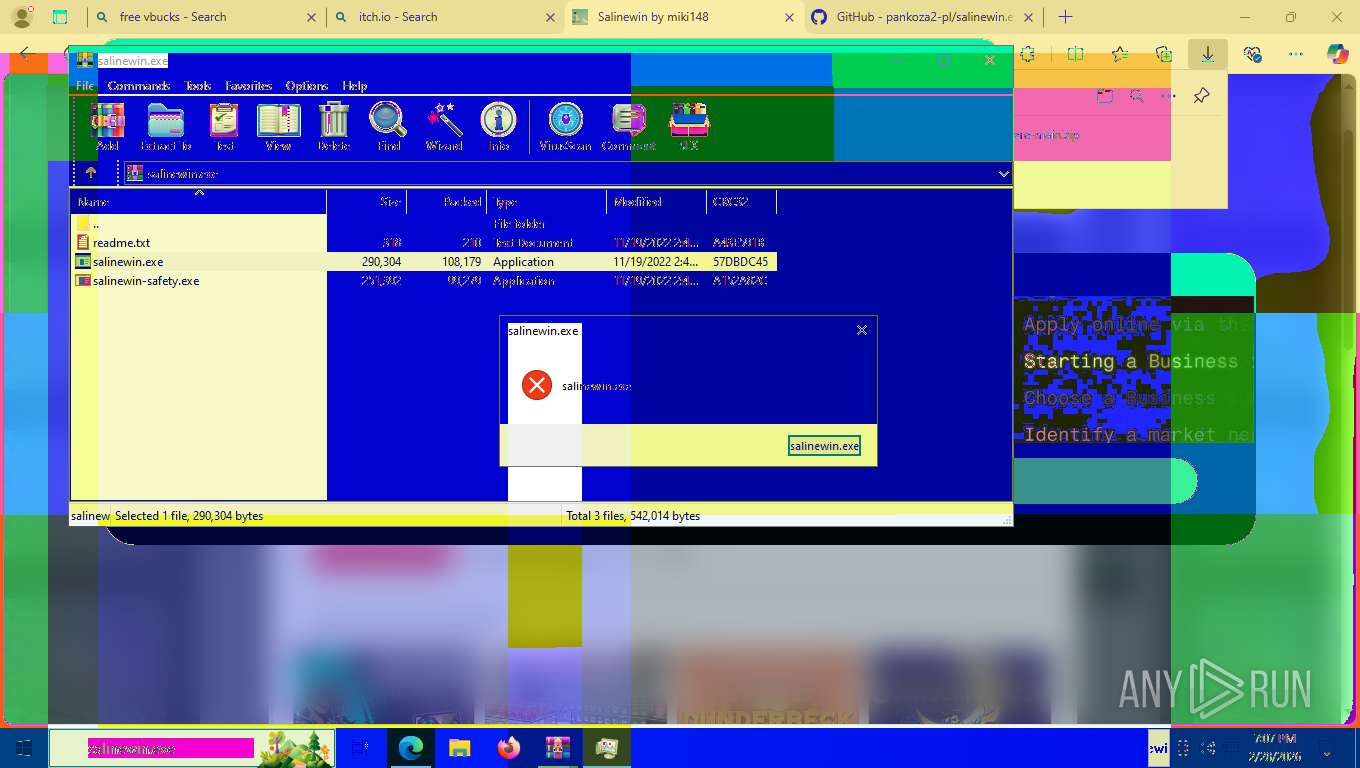This screenshot has height=768, width=1360.
Task: Click the Add toolbar icon in WinRAR
Action: click(x=107, y=127)
